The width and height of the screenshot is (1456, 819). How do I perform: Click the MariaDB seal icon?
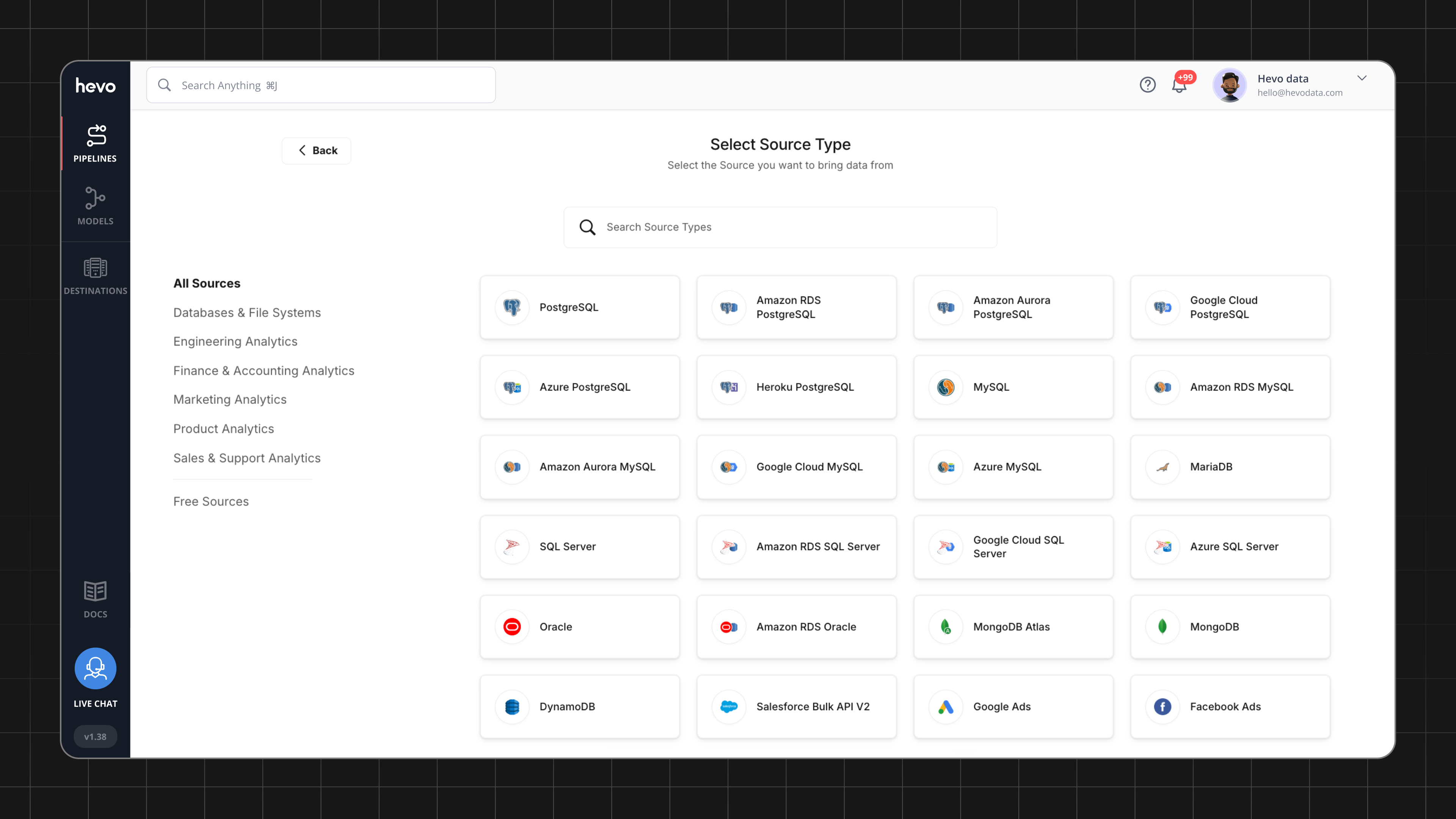pos(1163,467)
